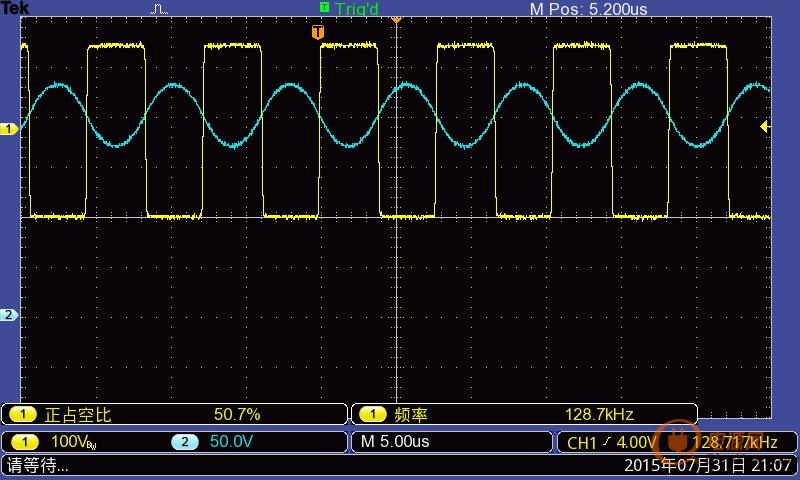The height and width of the screenshot is (480, 800).
Task: Click the 4.00V trigger level readout
Action: click(636, 442)
